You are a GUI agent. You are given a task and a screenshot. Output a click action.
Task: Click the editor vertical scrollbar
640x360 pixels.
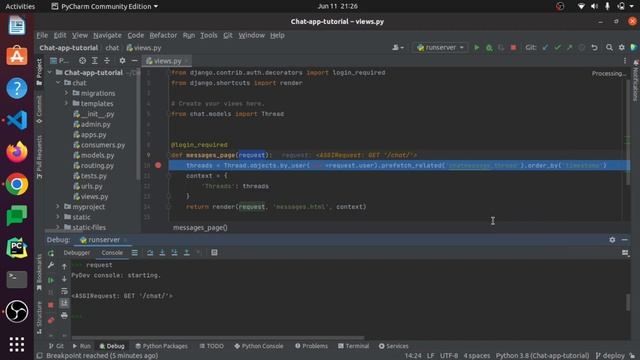[x=628, y=131]
